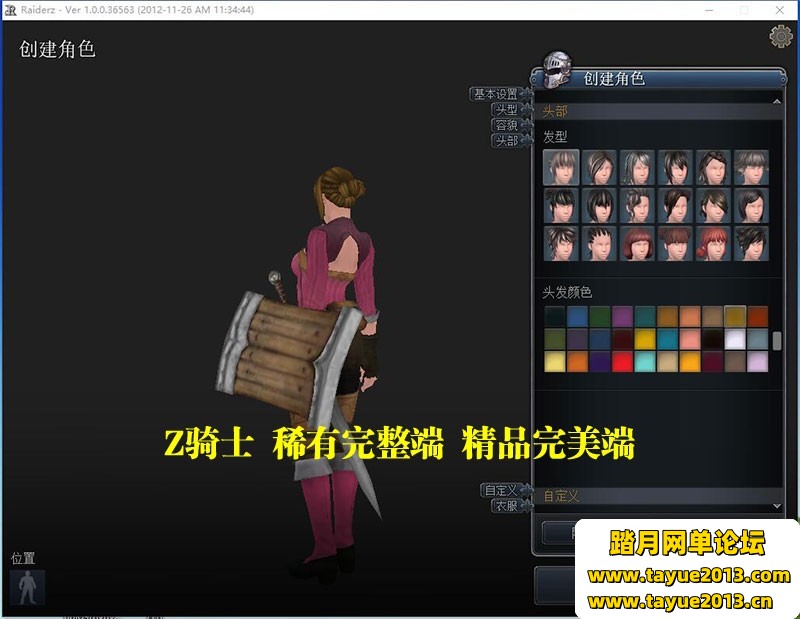Open the 衣服 side tab
The height and width of the screenshot is (619, 800).
(x=506, y=506)
